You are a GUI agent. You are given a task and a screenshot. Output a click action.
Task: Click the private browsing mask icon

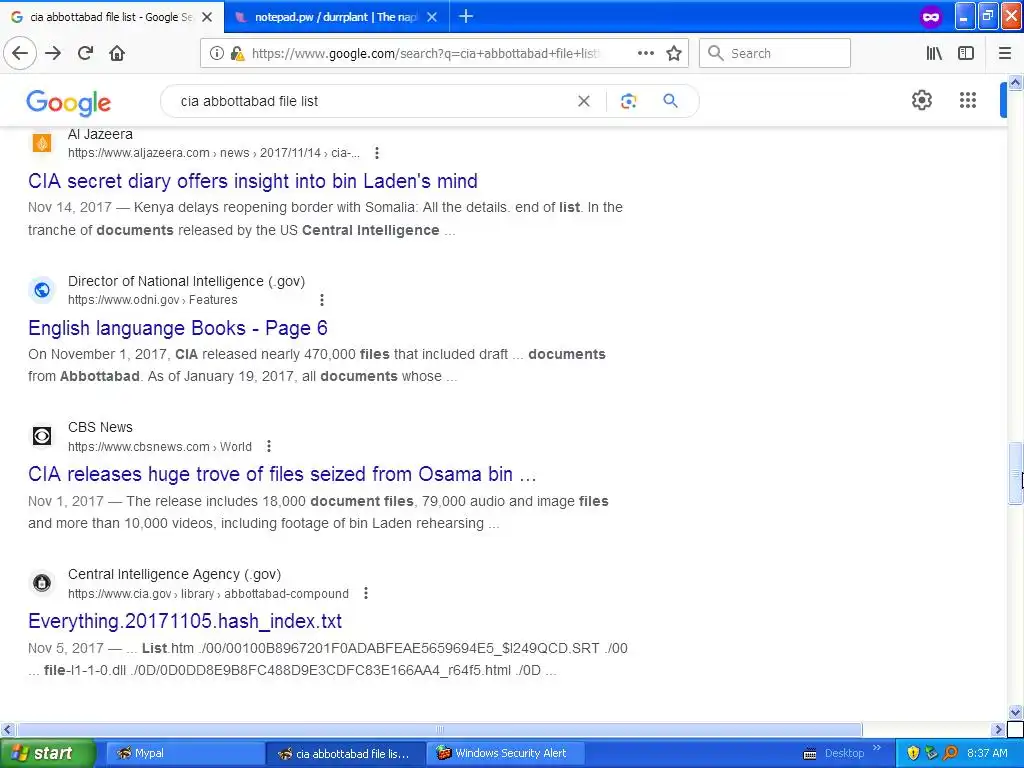[931, 17]
